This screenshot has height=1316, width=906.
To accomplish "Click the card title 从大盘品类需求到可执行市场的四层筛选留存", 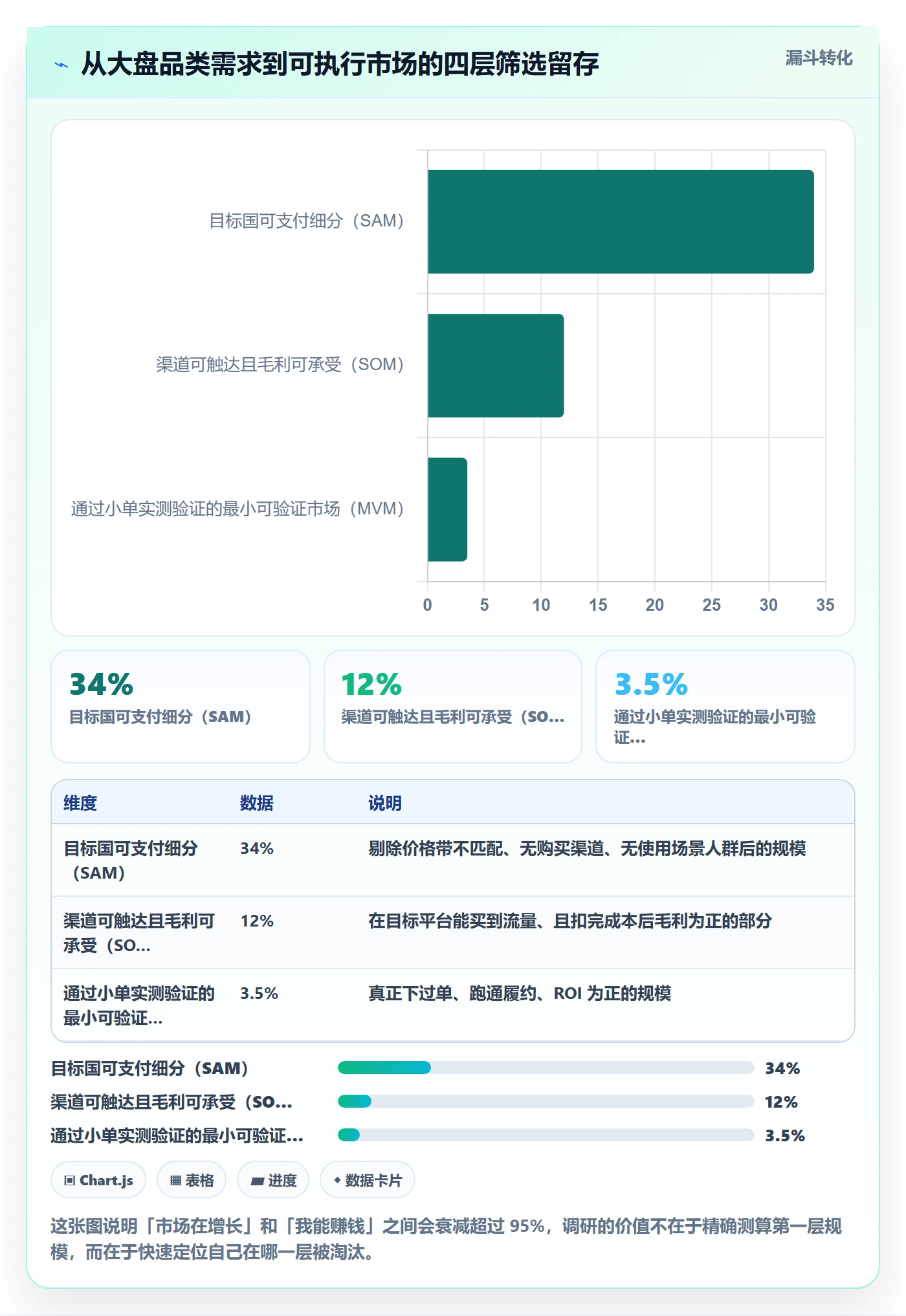I will [x=340, y=64].
